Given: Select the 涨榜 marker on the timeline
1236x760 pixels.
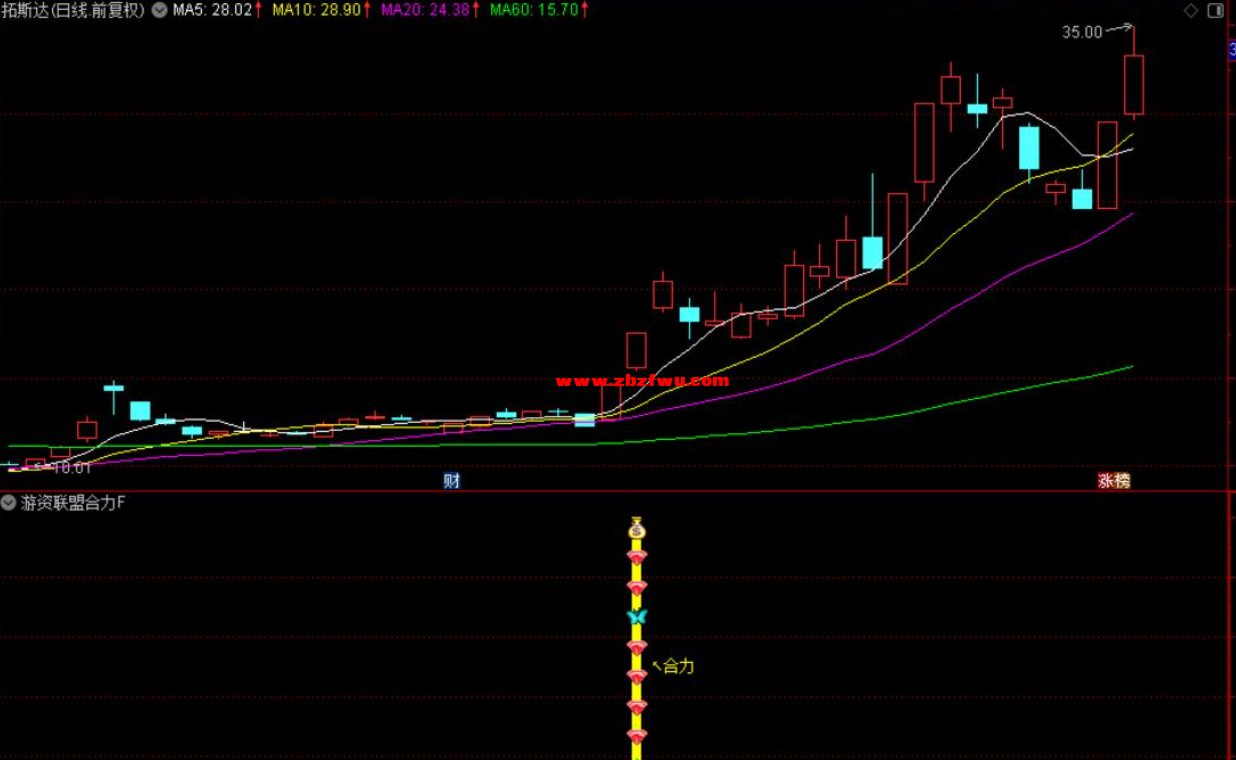Looking at the screenshot, I should click(x=1114, y=481).
